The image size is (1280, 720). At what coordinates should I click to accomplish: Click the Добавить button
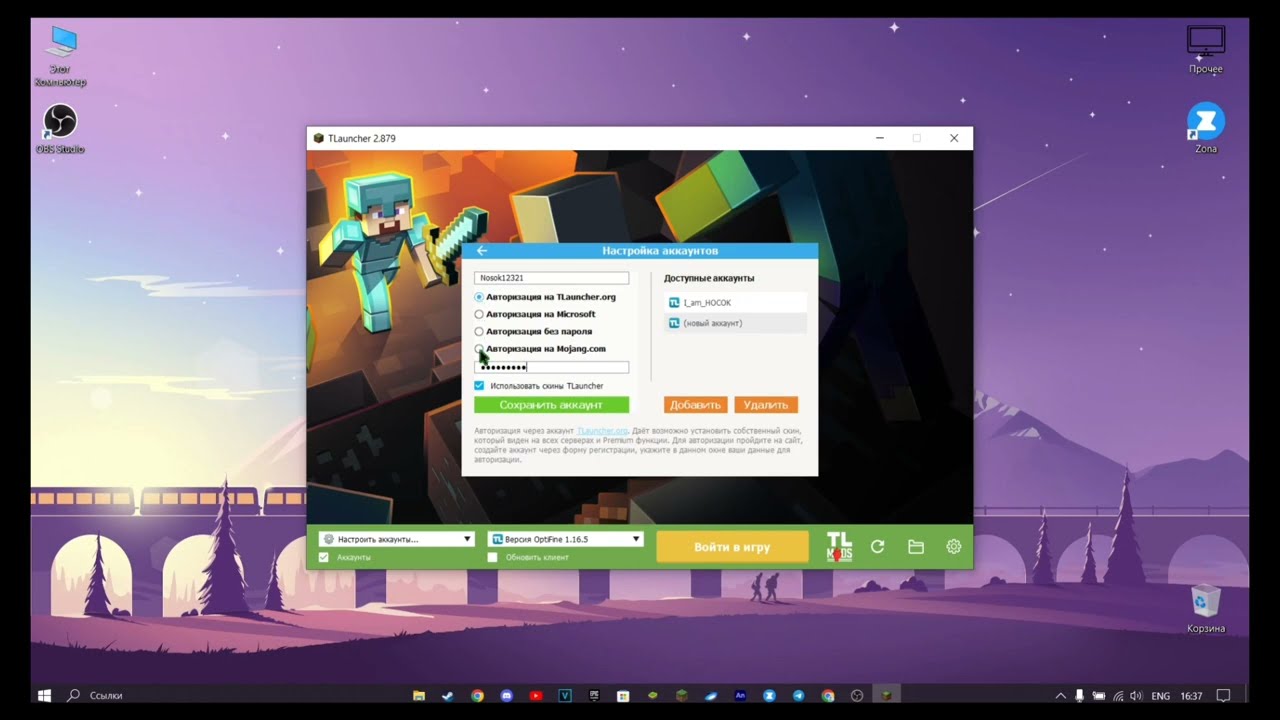(x=695, y=405)
